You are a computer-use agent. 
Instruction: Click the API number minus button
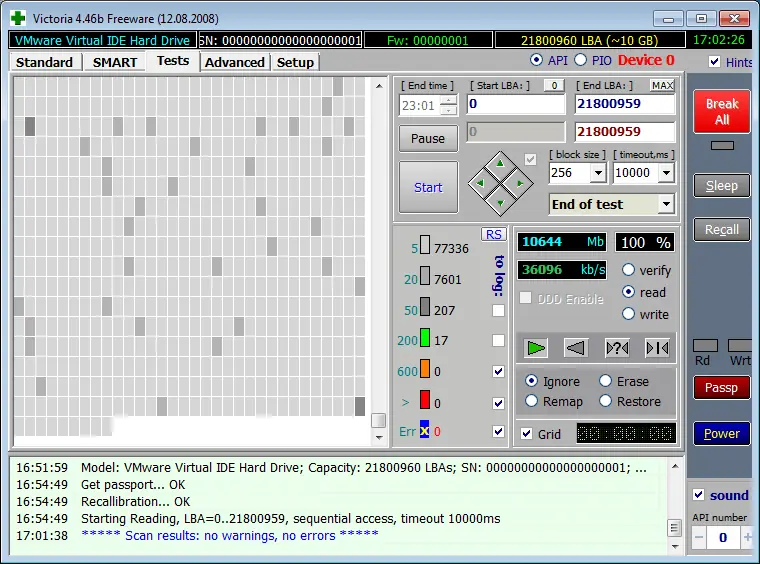pos(698,537)
